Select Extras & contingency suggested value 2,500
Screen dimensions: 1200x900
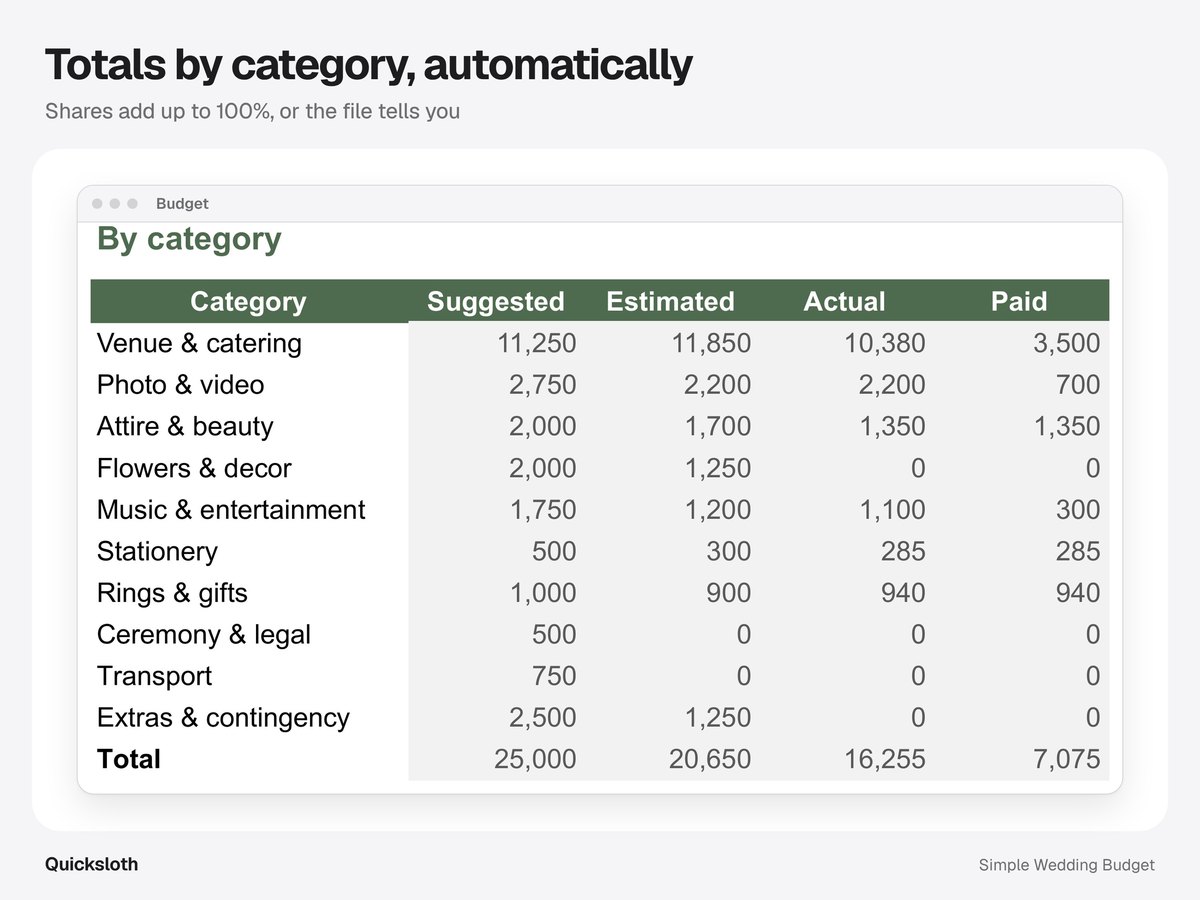point(543,719)
